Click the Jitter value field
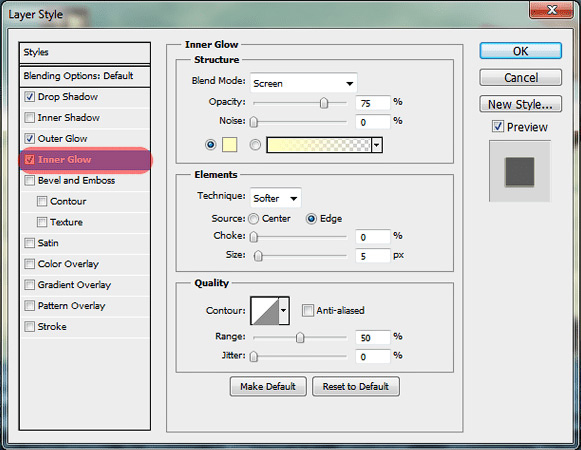 (373, 357)
